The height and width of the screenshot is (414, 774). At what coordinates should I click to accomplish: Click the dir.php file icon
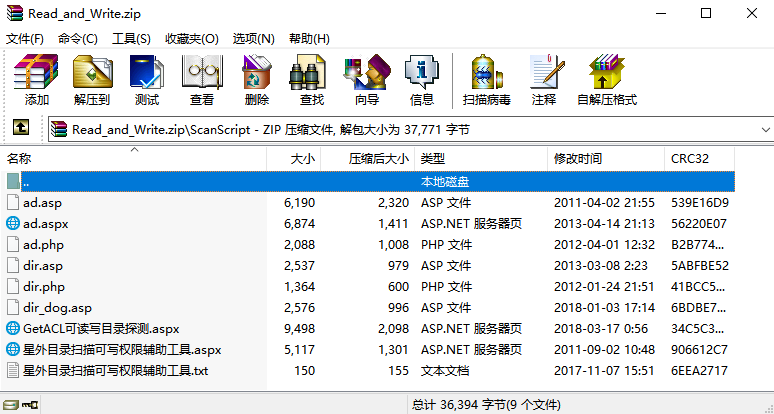coord(13,287)
